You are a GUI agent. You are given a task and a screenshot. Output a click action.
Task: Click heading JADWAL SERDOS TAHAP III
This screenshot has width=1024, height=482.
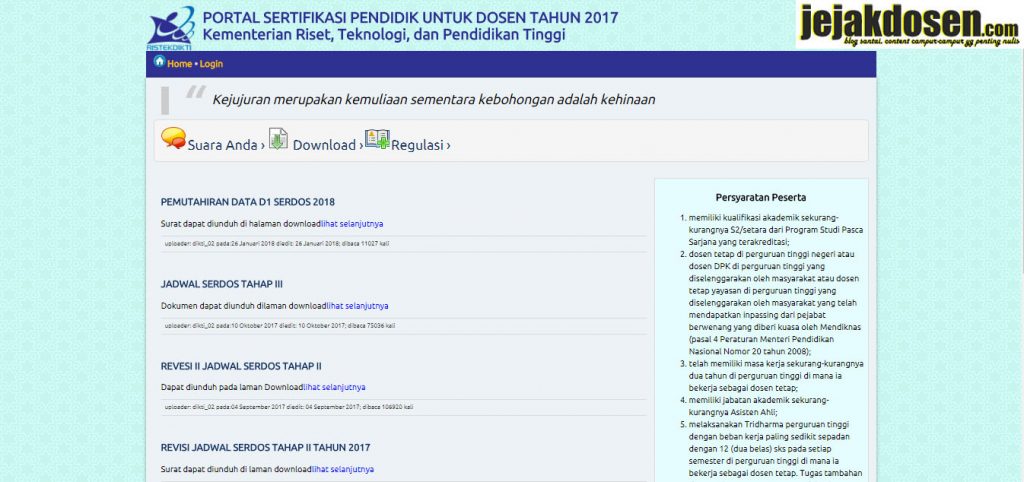coord(221,284)
